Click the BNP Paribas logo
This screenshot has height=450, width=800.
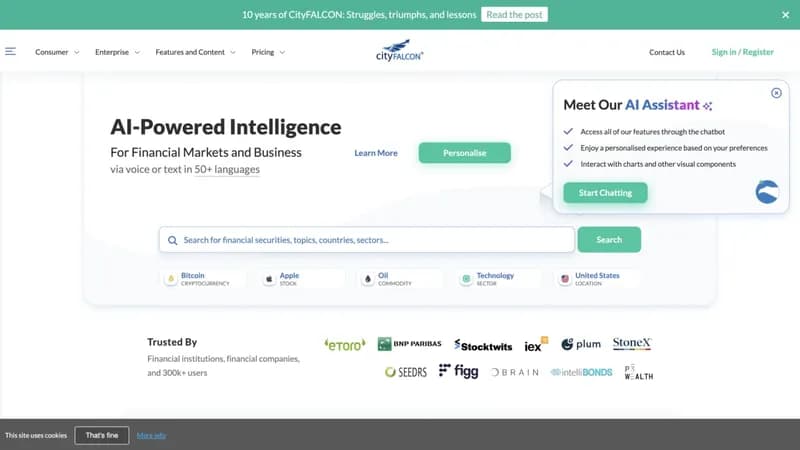(x=409, y=344)
